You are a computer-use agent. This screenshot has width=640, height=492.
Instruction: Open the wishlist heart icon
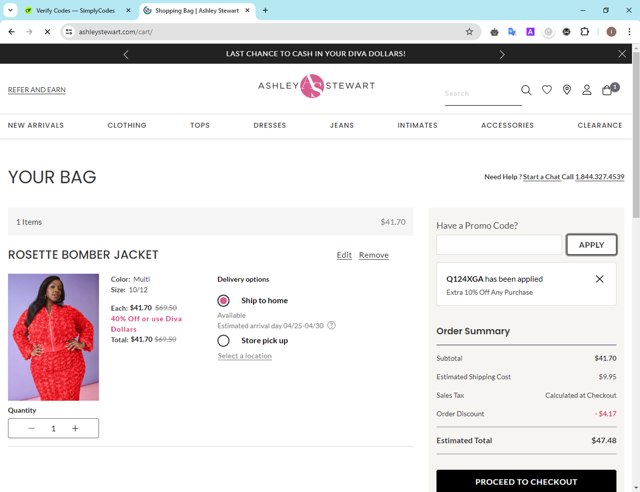[547, 89]
